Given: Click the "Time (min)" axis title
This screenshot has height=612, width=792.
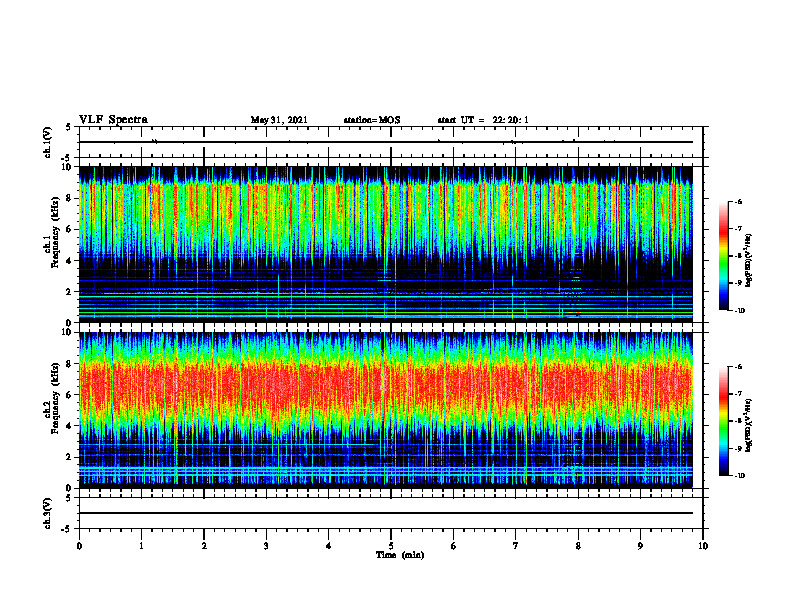Looking at the screenshot, I should [400, 555].
